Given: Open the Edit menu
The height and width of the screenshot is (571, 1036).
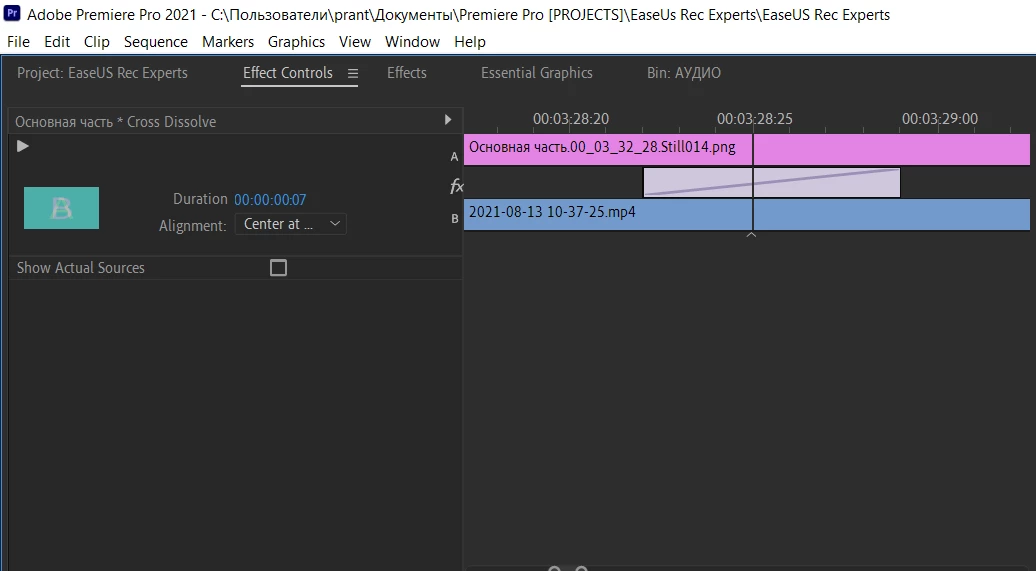Looking at the screenshot, I should click(57, 42).
